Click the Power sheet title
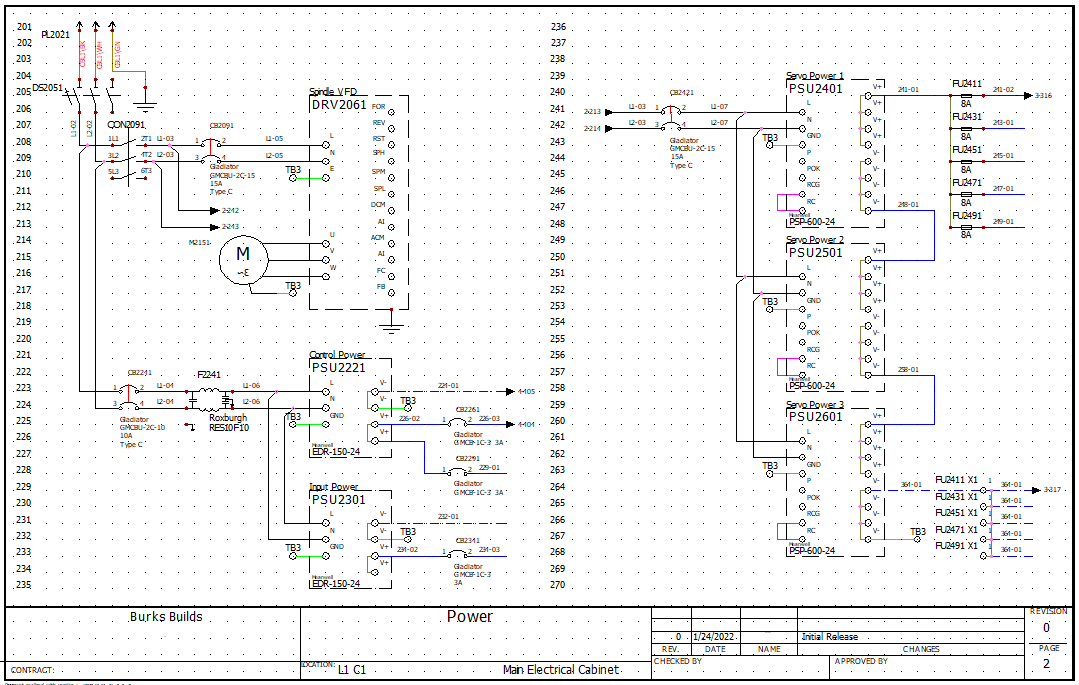Screen dimensions: 1079x685 tap(470, 617)
